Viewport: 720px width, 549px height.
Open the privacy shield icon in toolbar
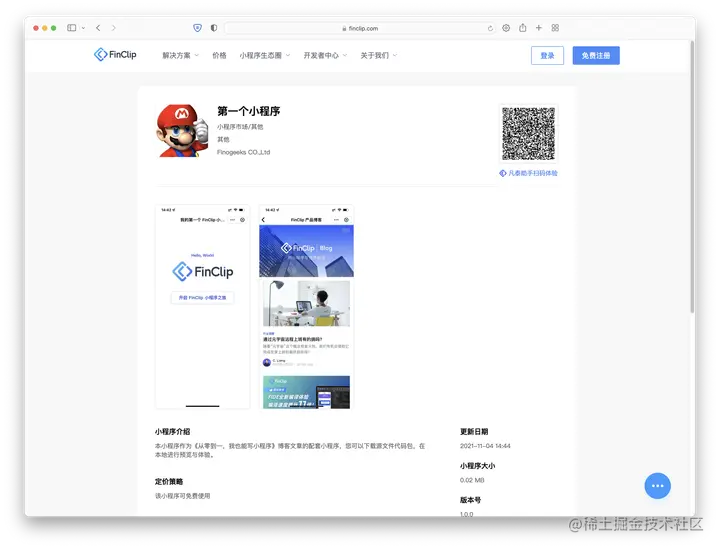(197, 28)
